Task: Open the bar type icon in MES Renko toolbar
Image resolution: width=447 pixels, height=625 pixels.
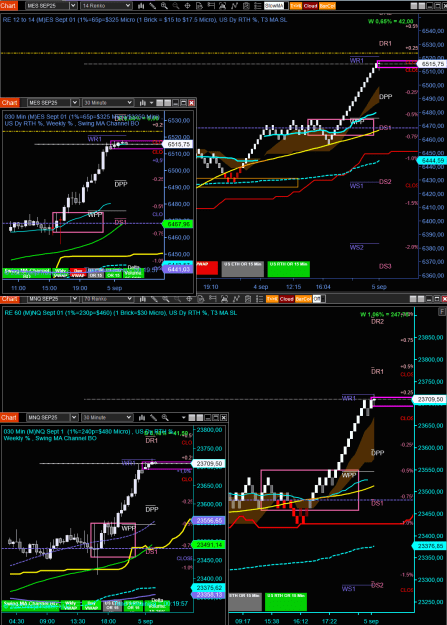Action: pyautogui.click(x=141, y=6)
